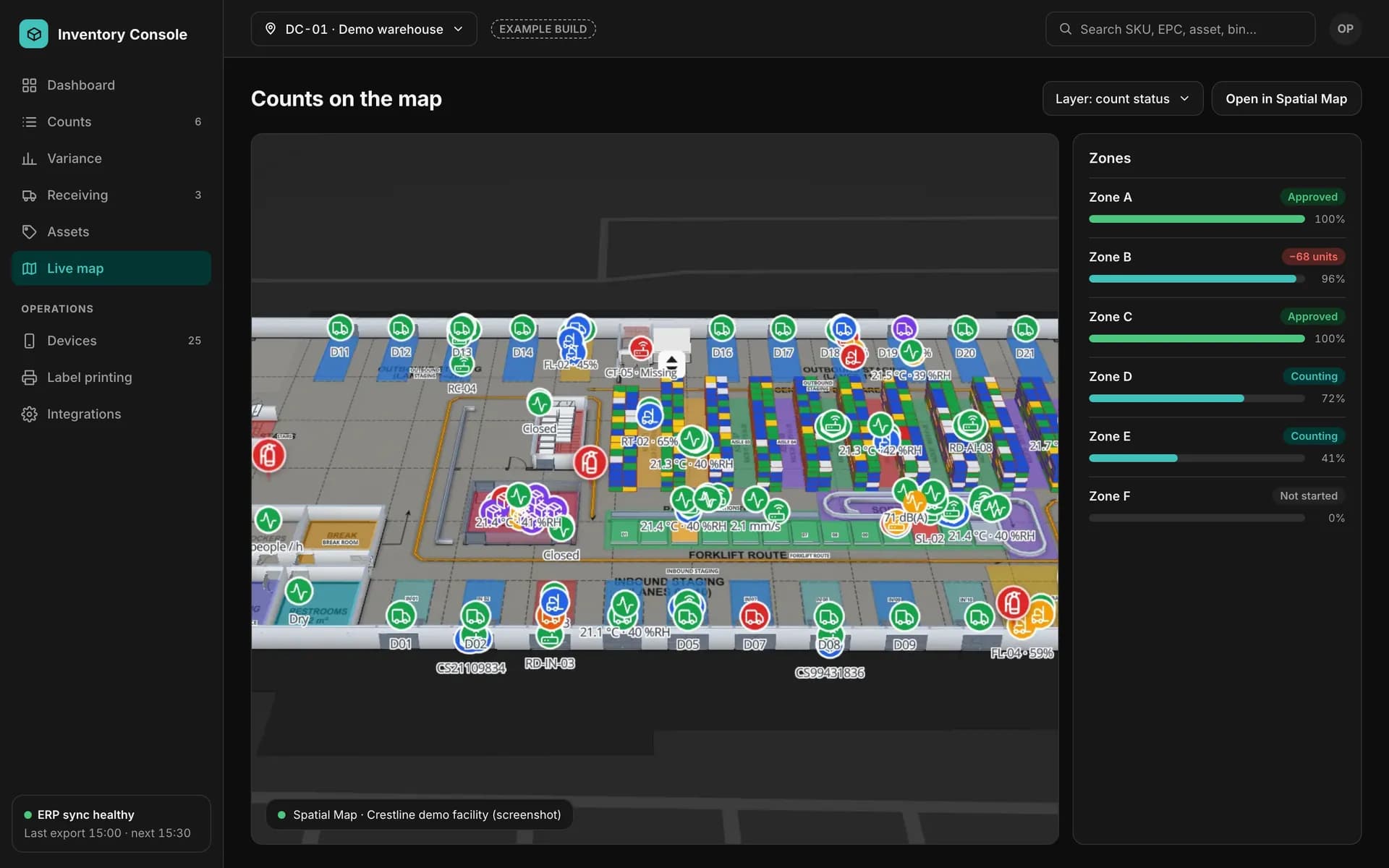
Task: Click Zone F's Not started badge
Action: pos(1308,495)
